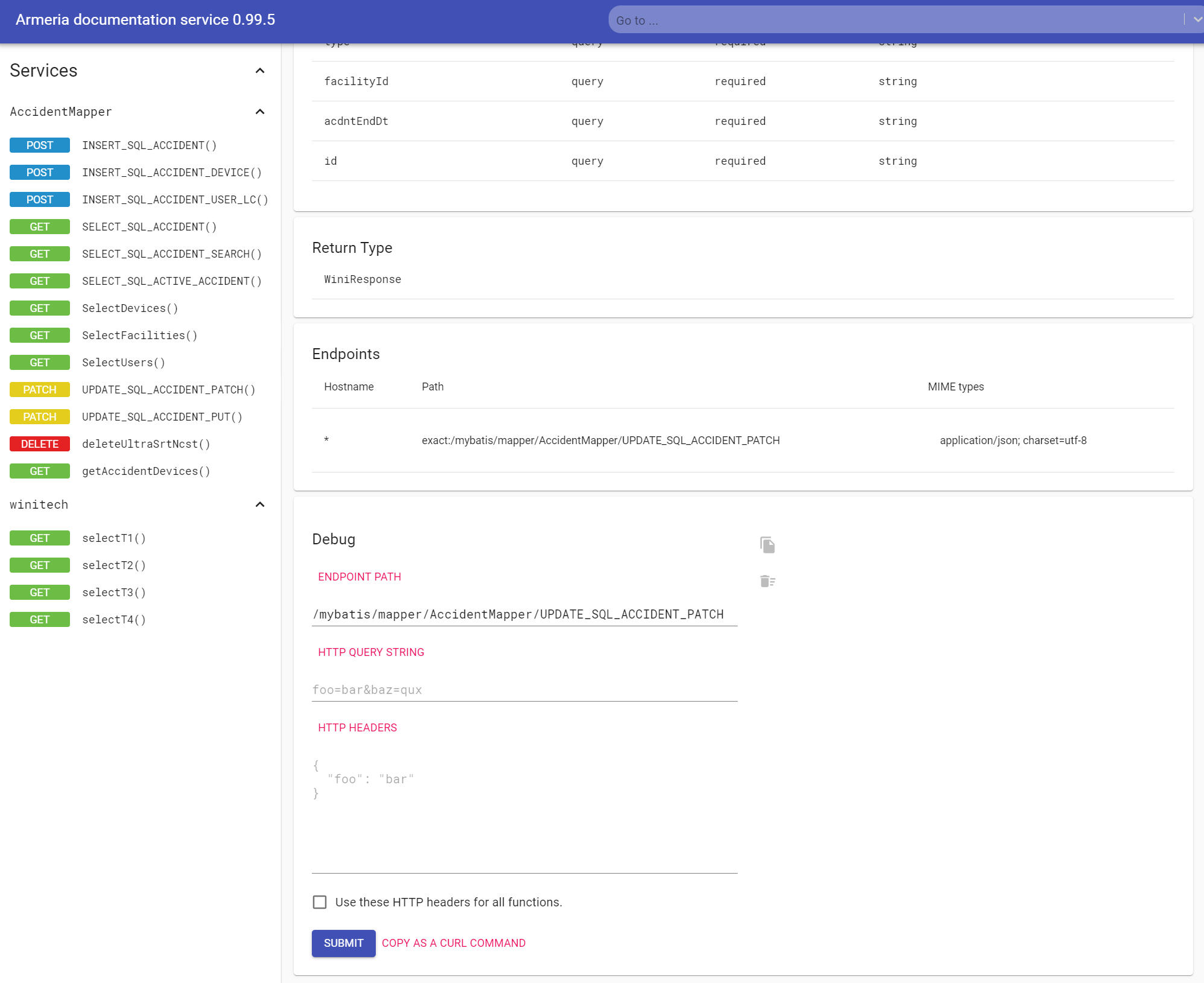This screenshot has height=983, width=1204.
Task: Enable 'Use these HTTP headers for all functions'
Action: (320, 902)
